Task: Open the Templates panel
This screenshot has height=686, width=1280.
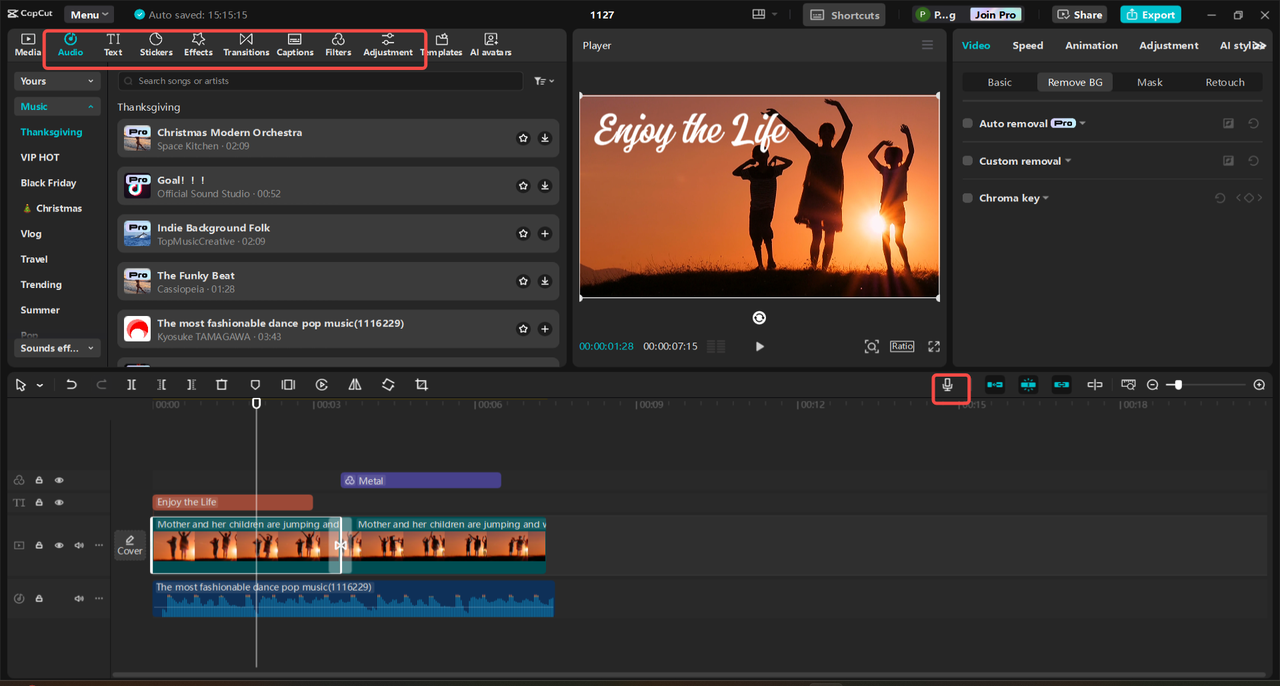Action: click(x=441, y=45)
